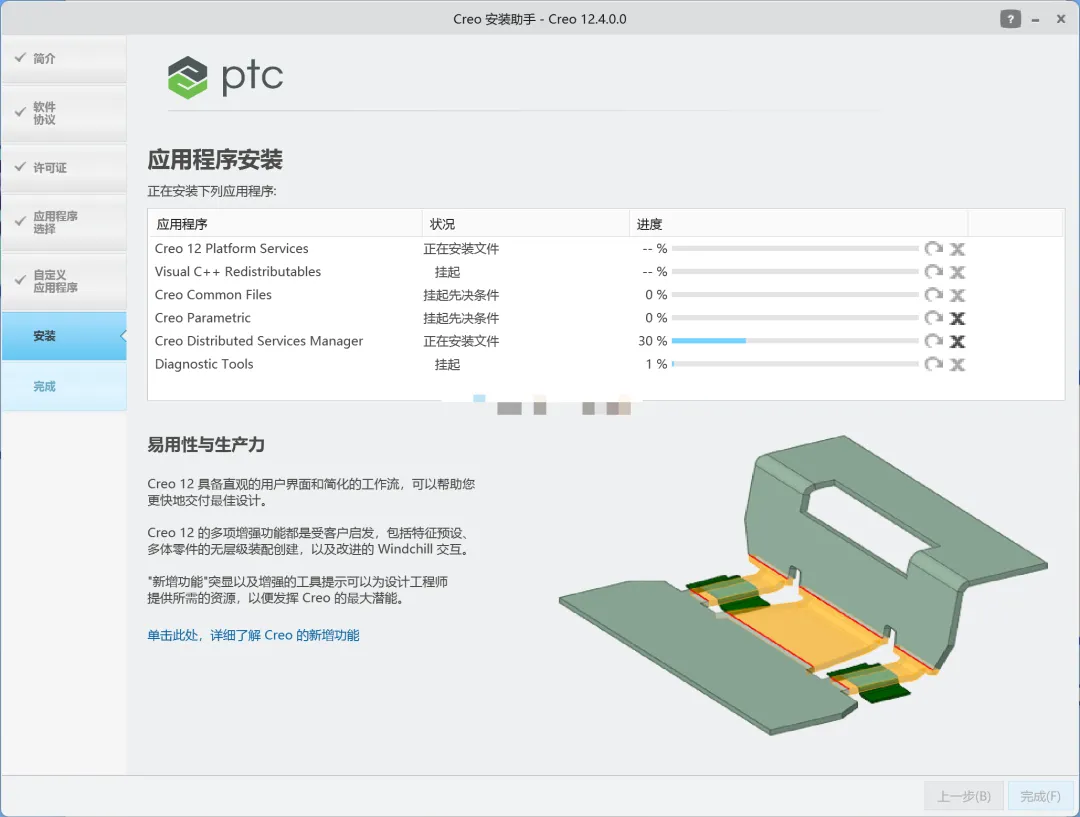Viewport: 1080px width, 817px height.
Task: Click the PTC logo
Action: pyautogui.click(x=225, y=77)
